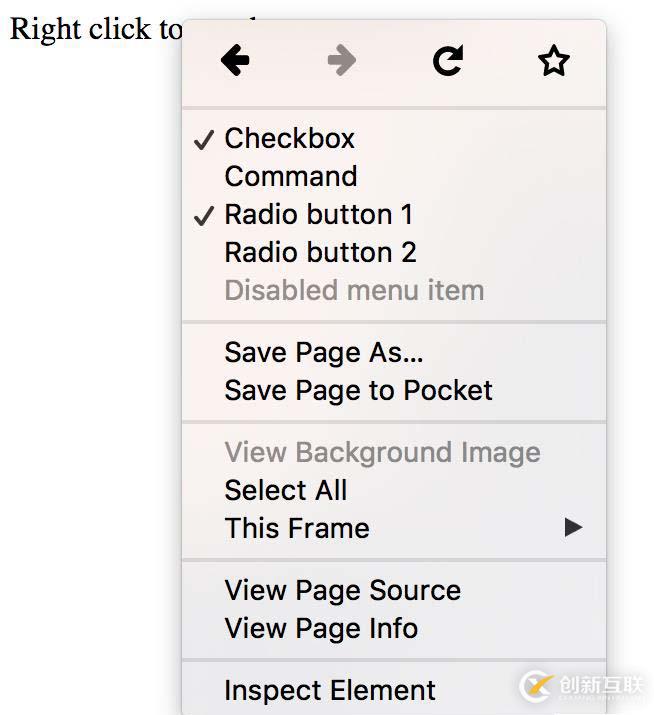654x715 pixels.
Task: Bookmark the page with the star icon
Action: pyautogui.click(x=553, y=62)
